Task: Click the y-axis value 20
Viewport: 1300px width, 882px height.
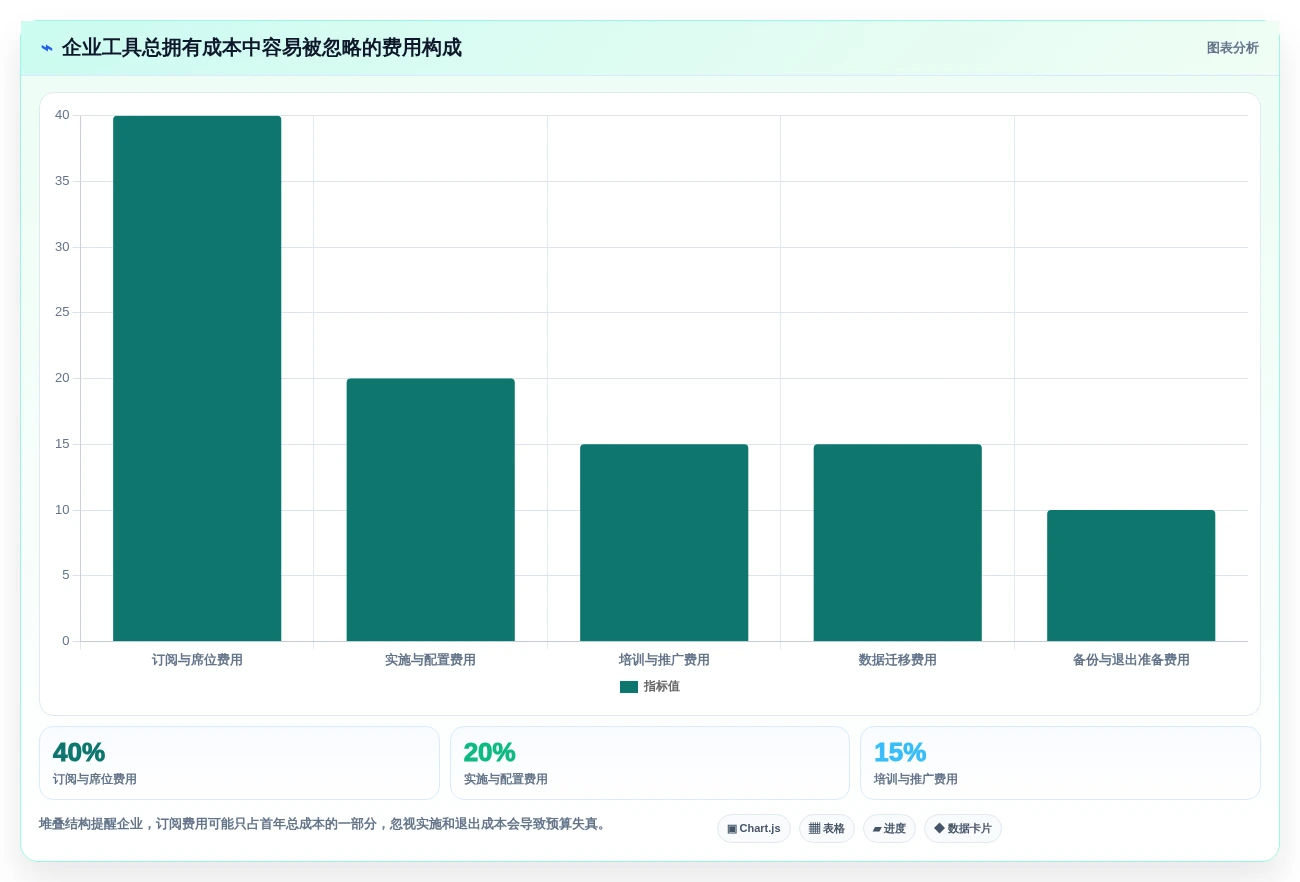Action: pyautogui.click(x=62, y=378)
